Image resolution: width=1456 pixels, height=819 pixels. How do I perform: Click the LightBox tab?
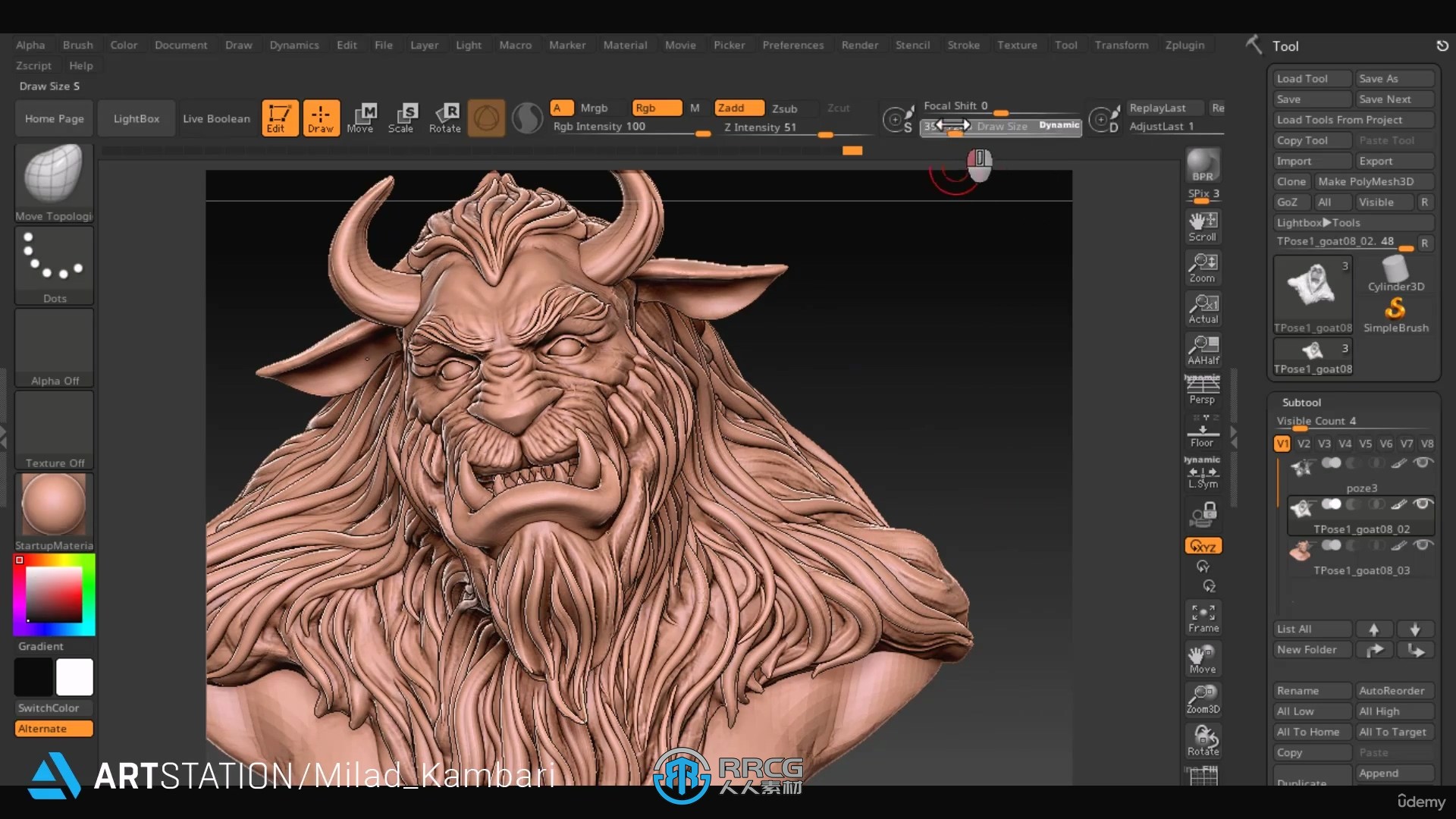136,117
